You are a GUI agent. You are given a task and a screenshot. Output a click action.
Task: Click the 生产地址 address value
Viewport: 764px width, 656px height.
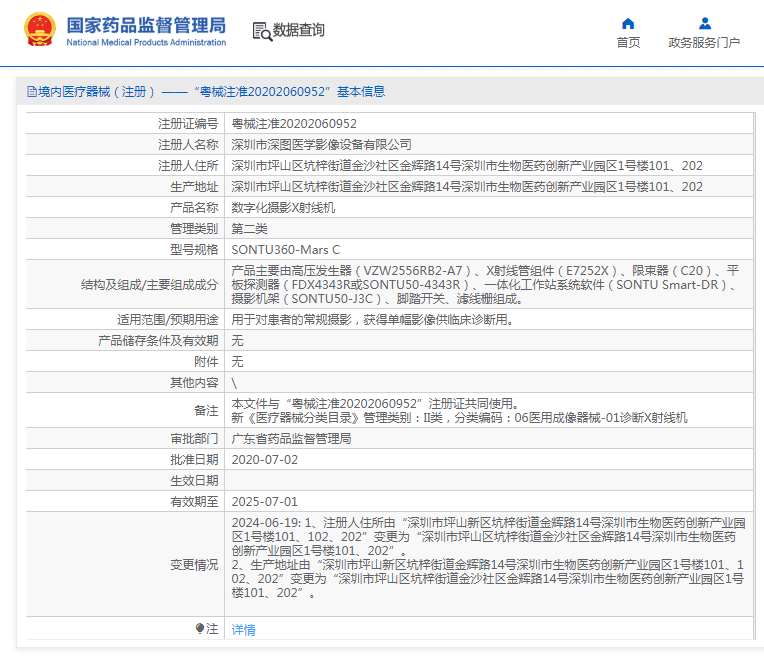467,187
